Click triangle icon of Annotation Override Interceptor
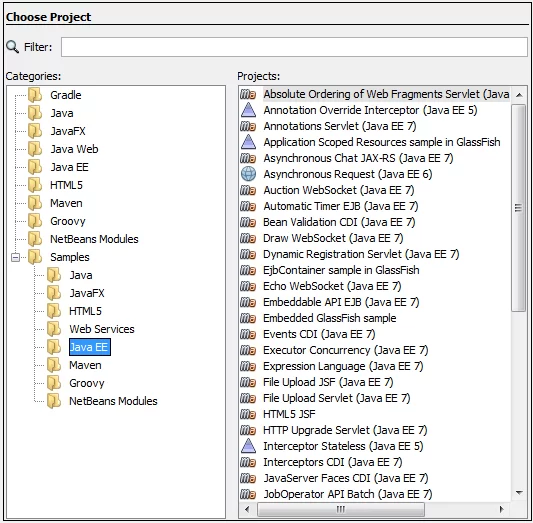 (248, 110)
